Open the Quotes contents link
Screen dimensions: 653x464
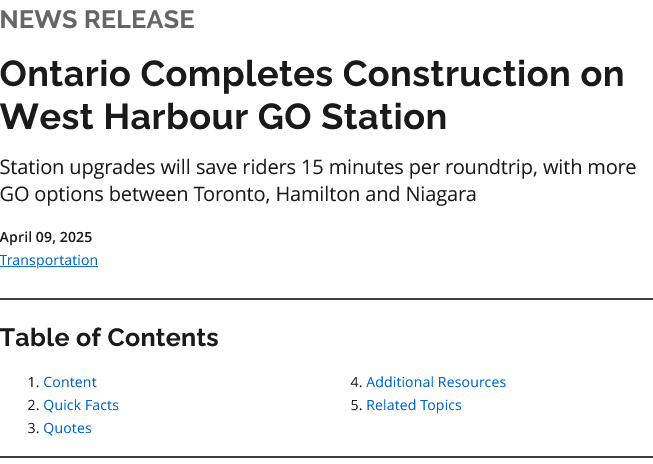(x=67, y=428)
